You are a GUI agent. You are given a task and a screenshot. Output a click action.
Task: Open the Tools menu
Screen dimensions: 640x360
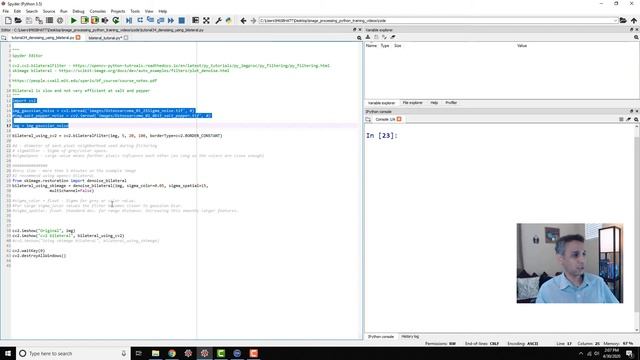pos(135,11)
